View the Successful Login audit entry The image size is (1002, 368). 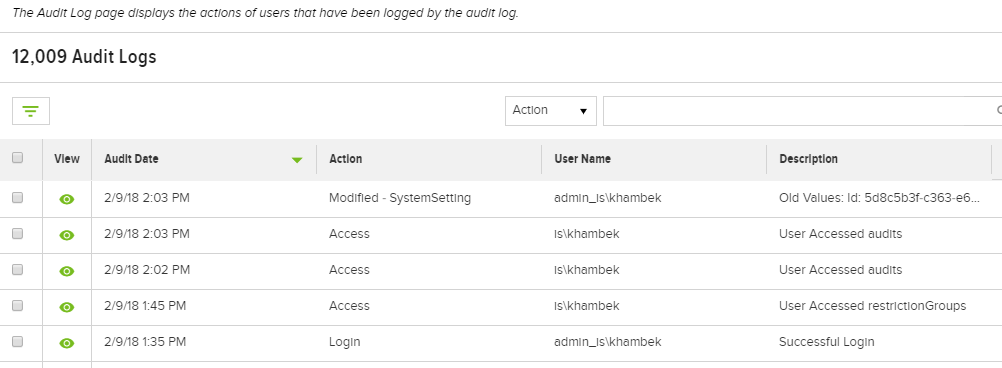point(66,344)
